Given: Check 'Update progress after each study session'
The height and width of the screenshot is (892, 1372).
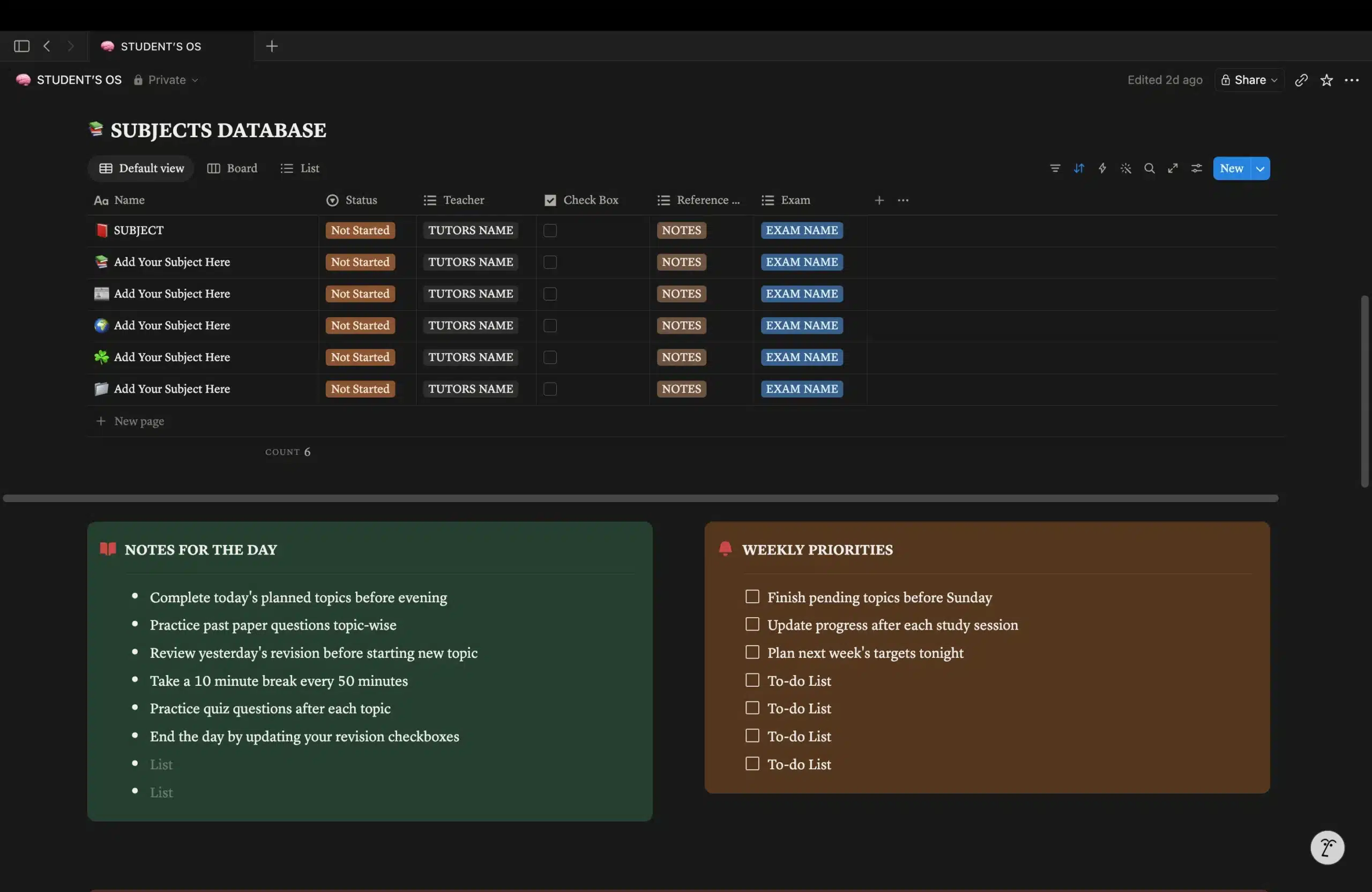Looking at the screenshot, I should pyautogui.click(x=752, y=624).
